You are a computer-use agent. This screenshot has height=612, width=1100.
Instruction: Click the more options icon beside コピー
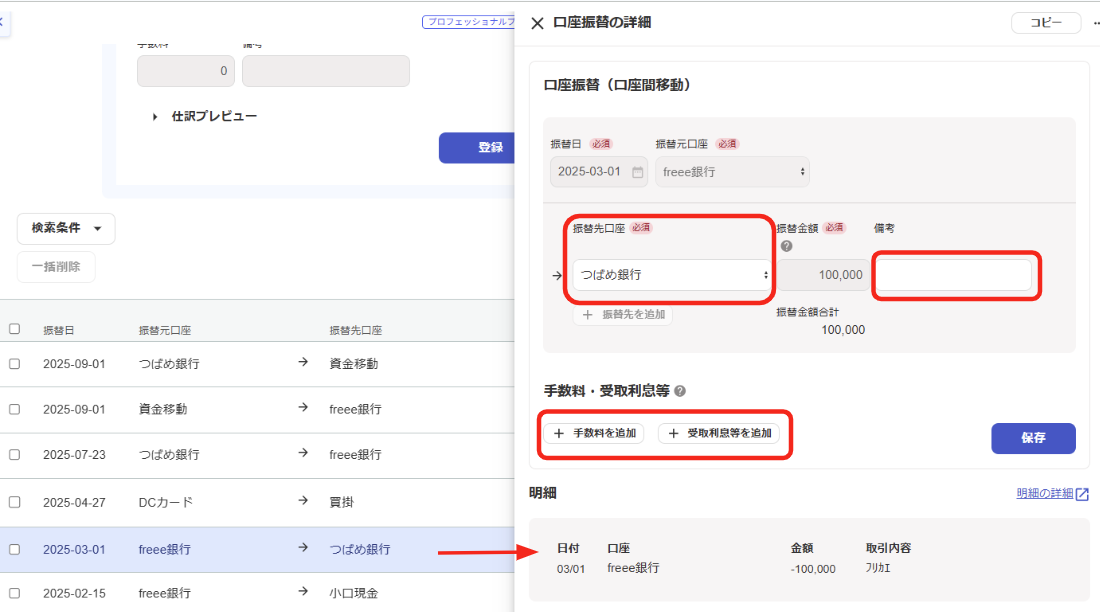[1096, 23]
